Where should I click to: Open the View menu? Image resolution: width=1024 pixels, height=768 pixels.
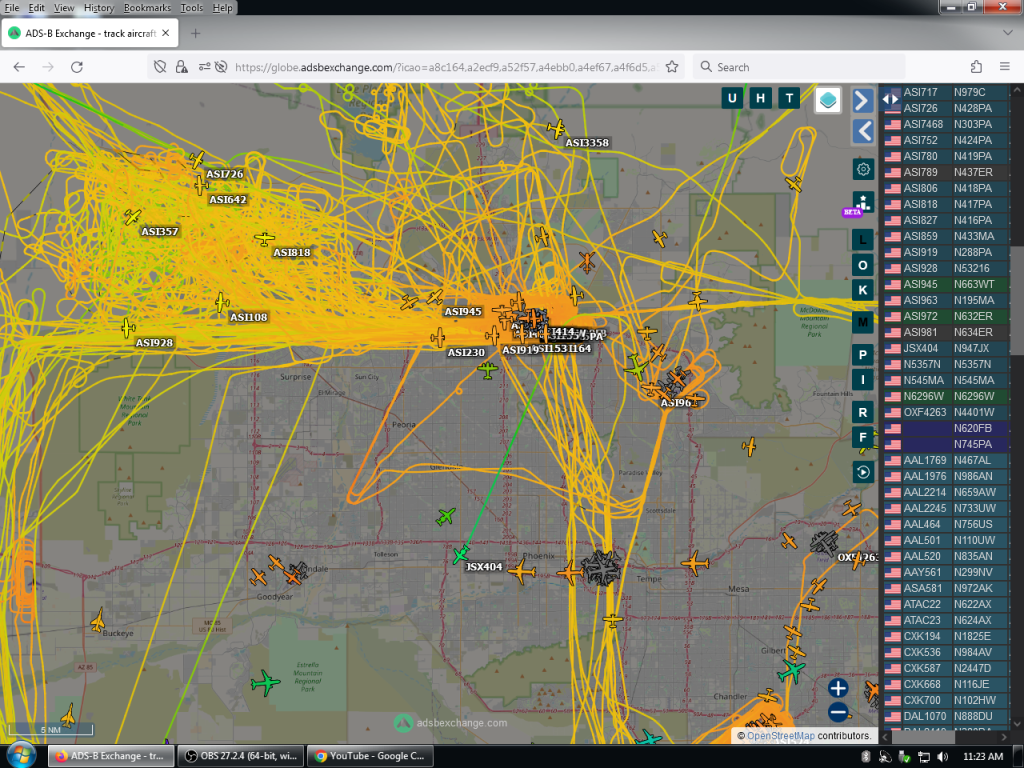click(63, 8)
